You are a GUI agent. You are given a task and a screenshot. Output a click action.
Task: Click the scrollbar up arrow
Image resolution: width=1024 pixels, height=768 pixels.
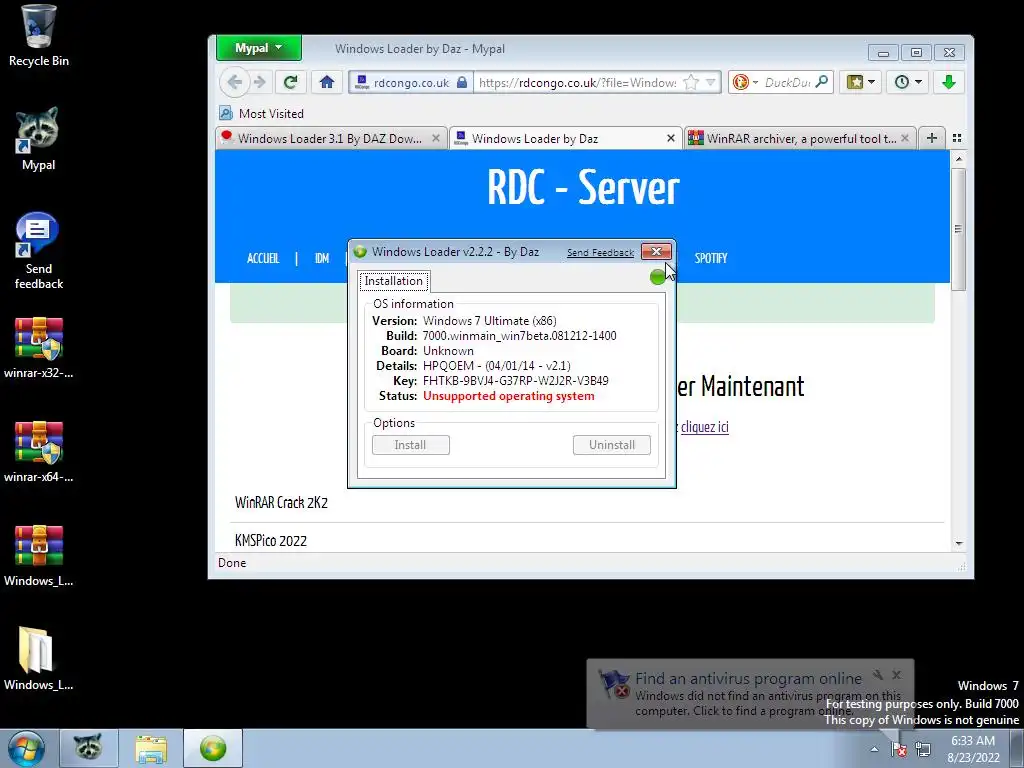click(959, 159)
